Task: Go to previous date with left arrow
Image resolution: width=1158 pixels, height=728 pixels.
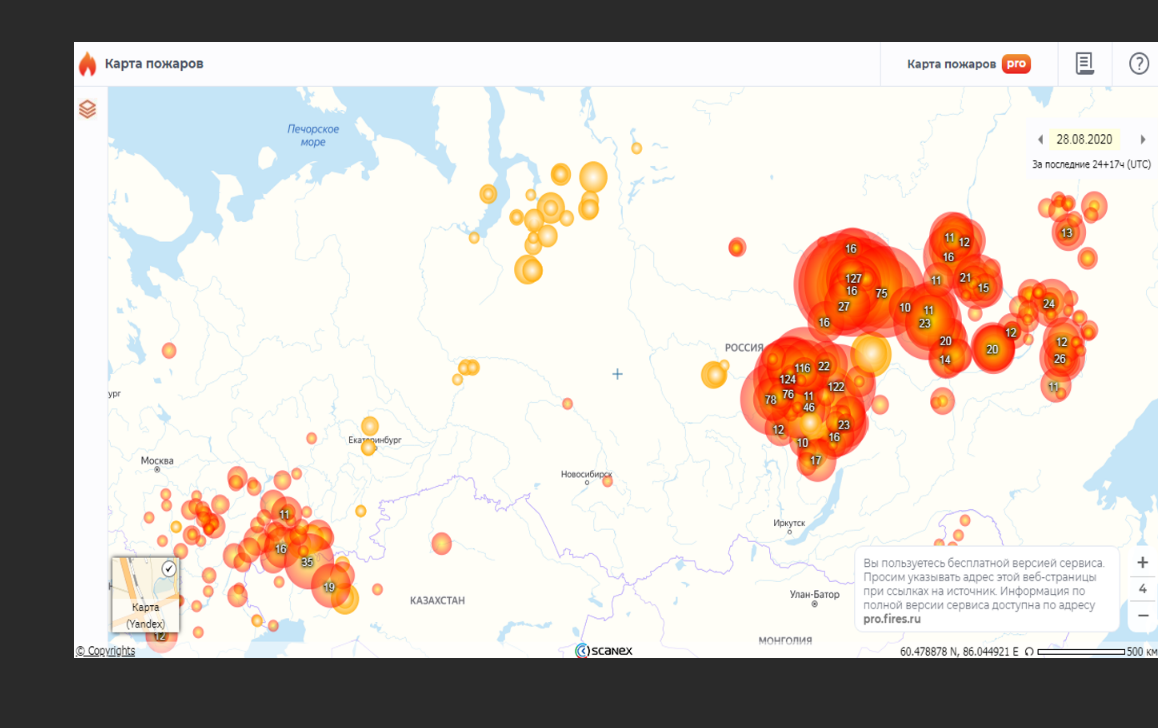Action: [x=1040, y=140]
